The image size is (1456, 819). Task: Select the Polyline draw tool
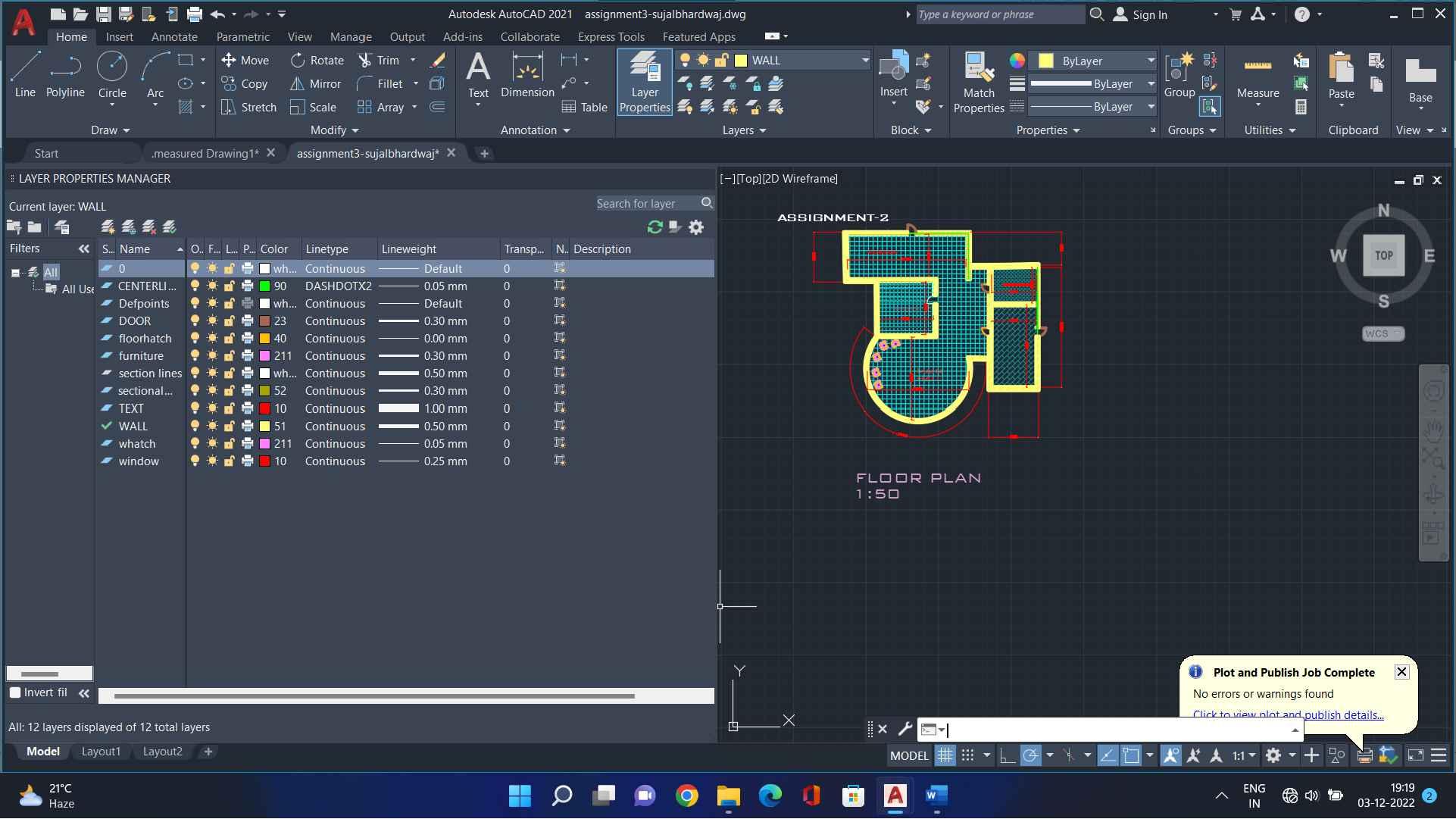coord(65,76)
